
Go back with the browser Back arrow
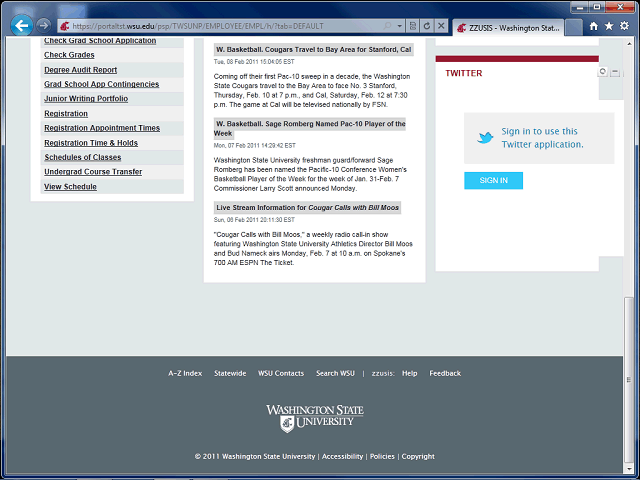point(21,26)
